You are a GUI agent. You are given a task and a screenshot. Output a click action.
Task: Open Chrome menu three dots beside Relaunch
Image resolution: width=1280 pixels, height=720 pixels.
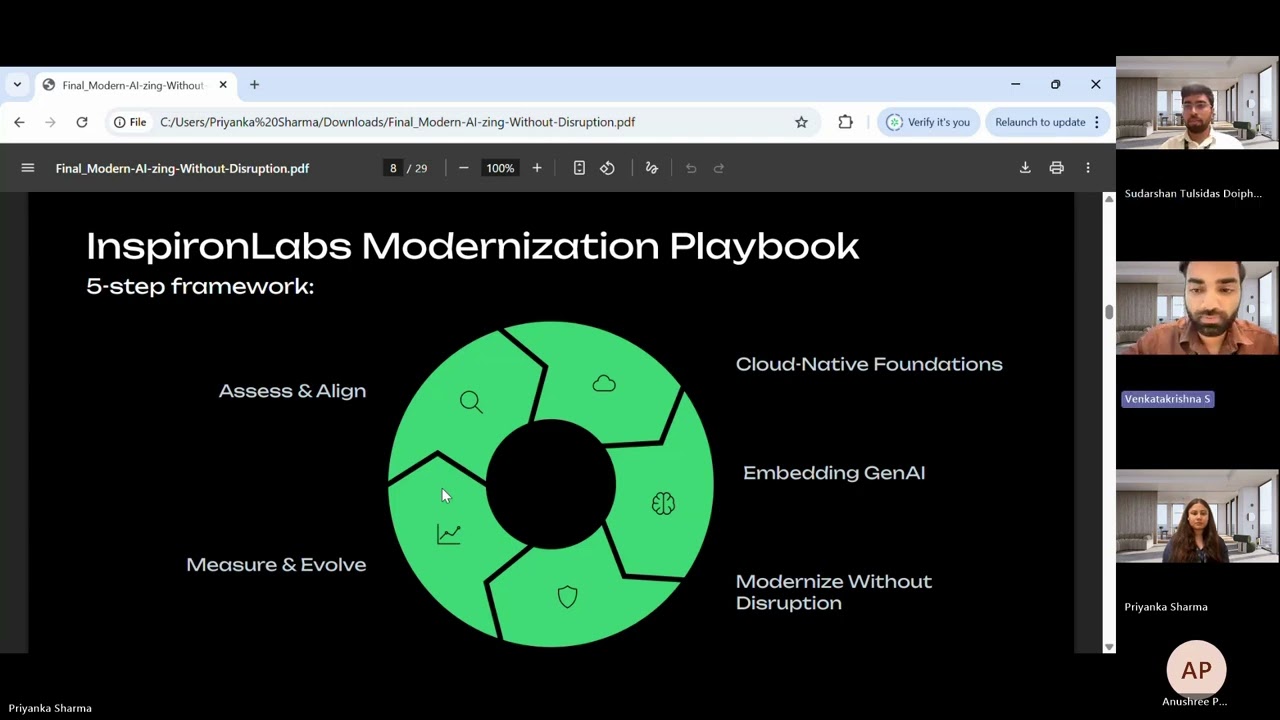click(1097, 122)
